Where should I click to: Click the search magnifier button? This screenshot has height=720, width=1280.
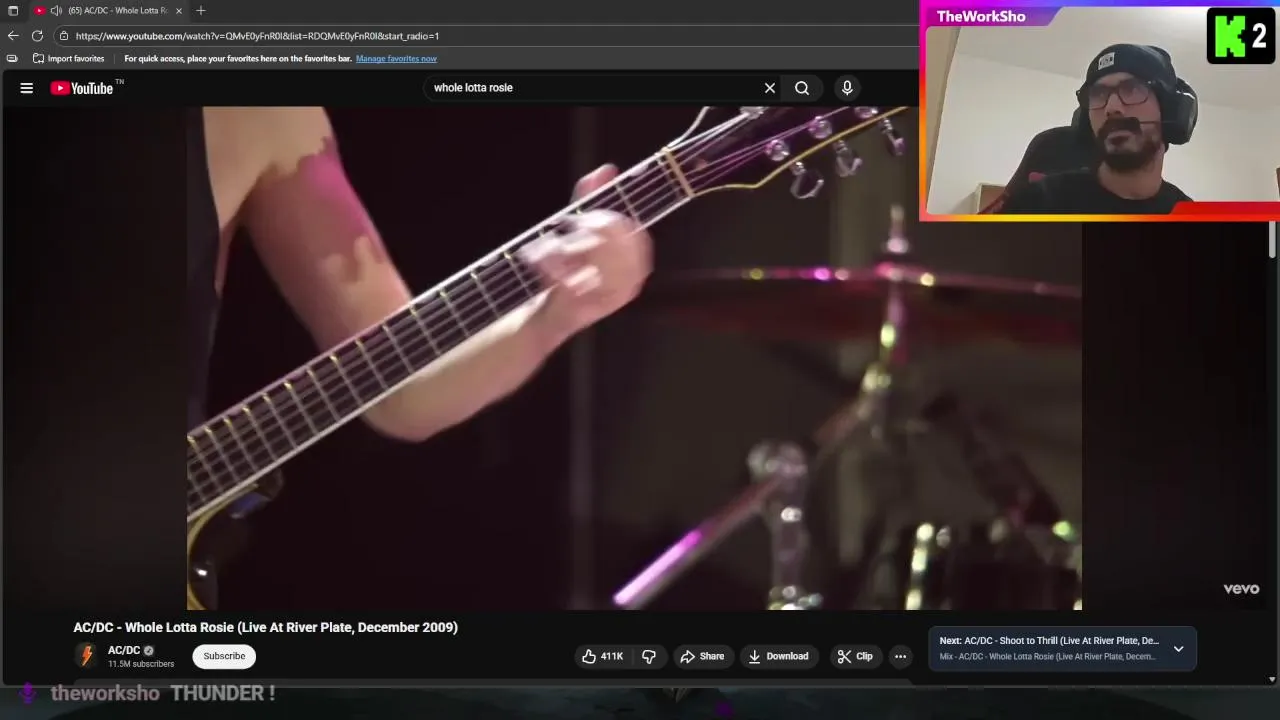point(802,88)
